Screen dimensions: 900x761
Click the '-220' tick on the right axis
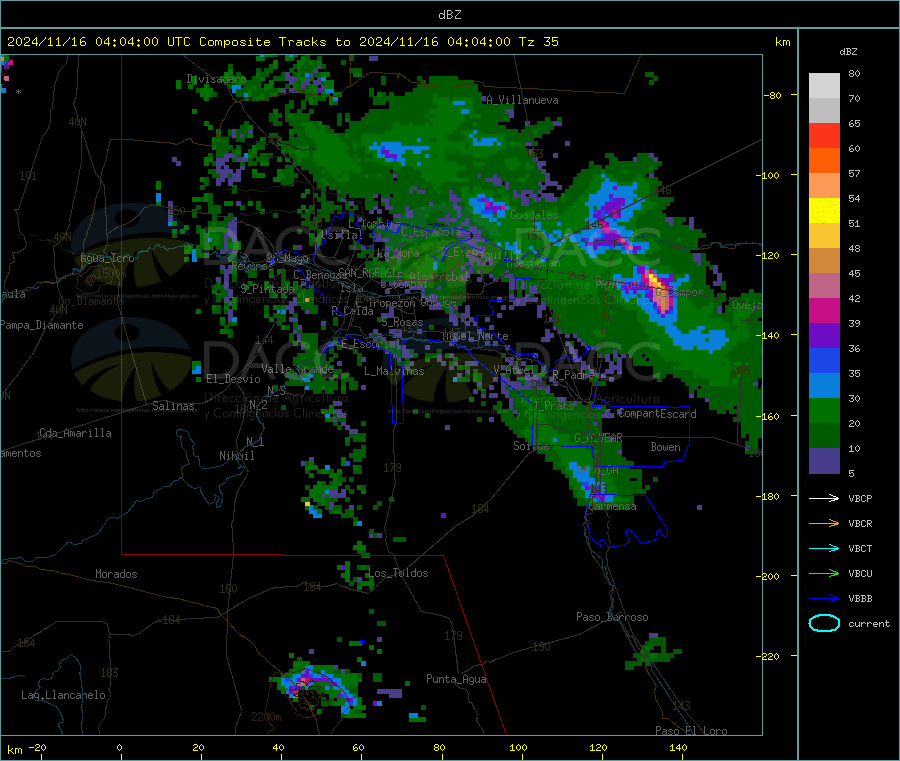(769, 657)
